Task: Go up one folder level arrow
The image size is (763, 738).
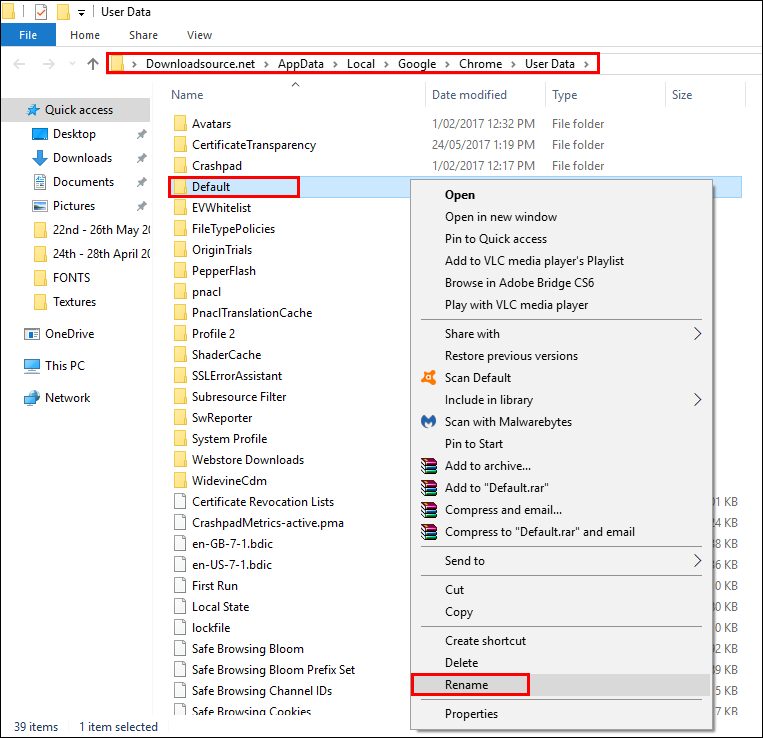Action: point(93,64)
